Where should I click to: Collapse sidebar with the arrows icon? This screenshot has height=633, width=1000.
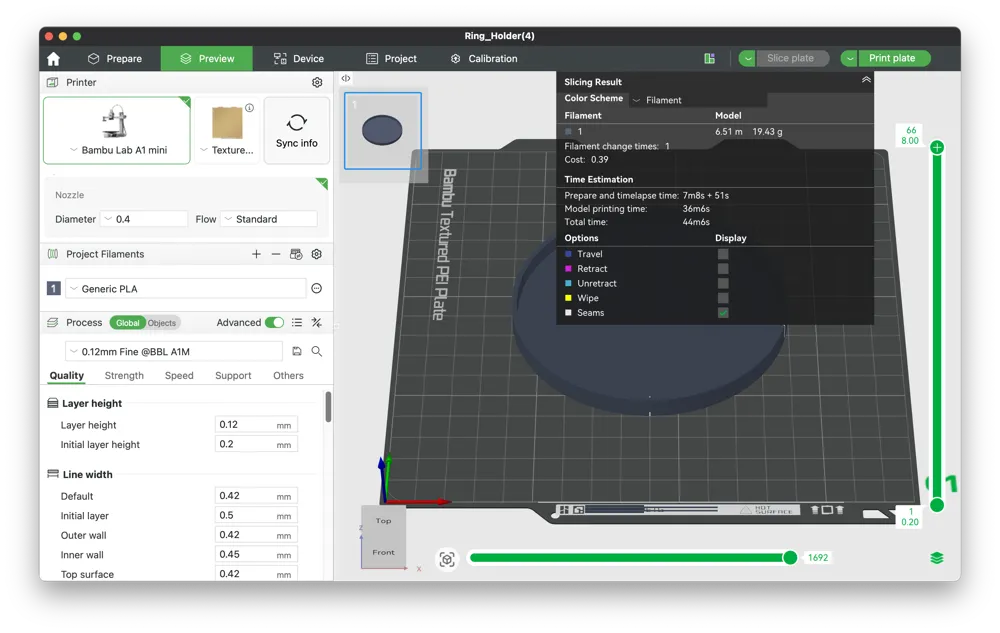click(x=346, y=78)
